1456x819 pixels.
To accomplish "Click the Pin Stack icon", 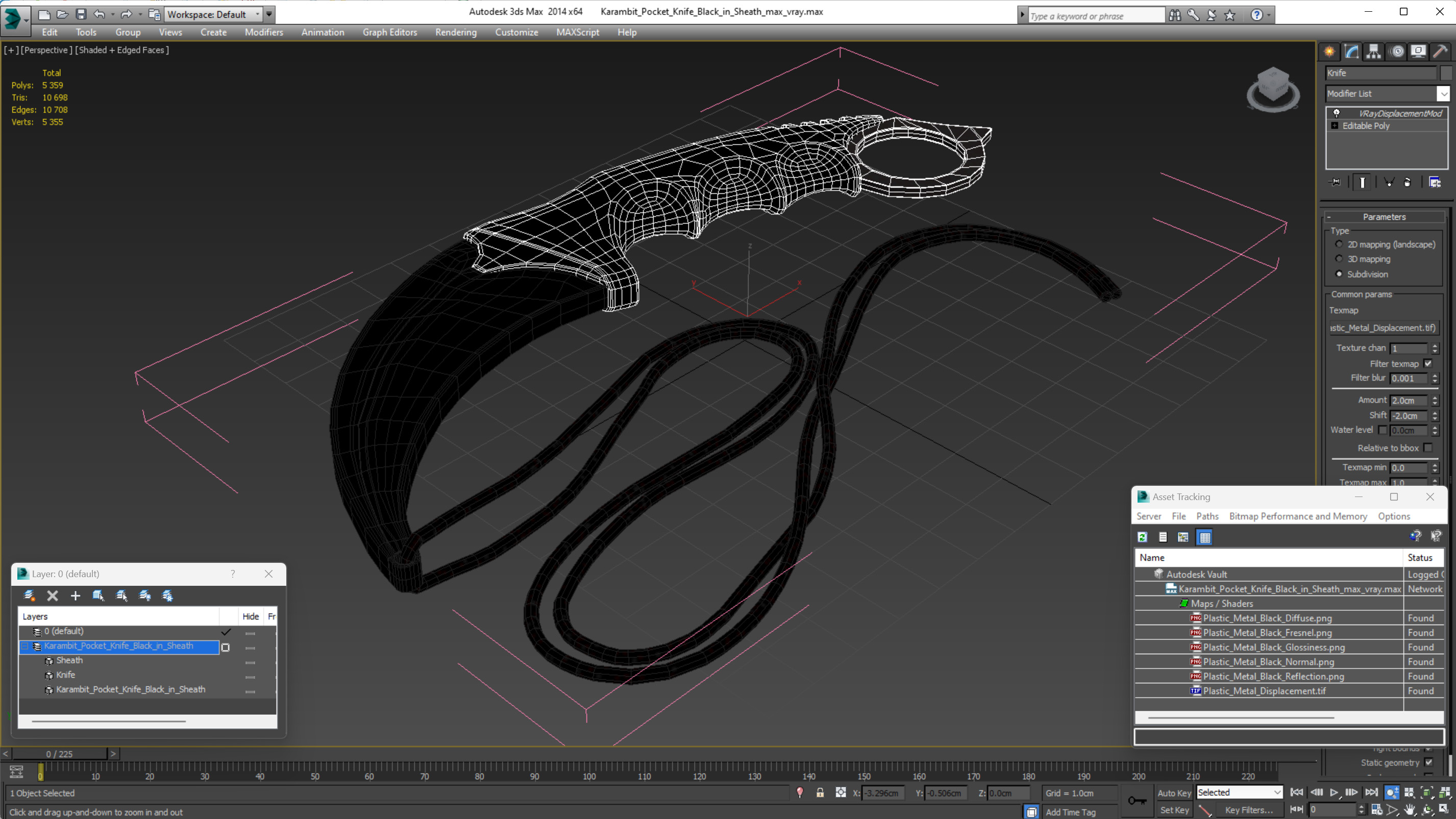I will click(1336, 182).
